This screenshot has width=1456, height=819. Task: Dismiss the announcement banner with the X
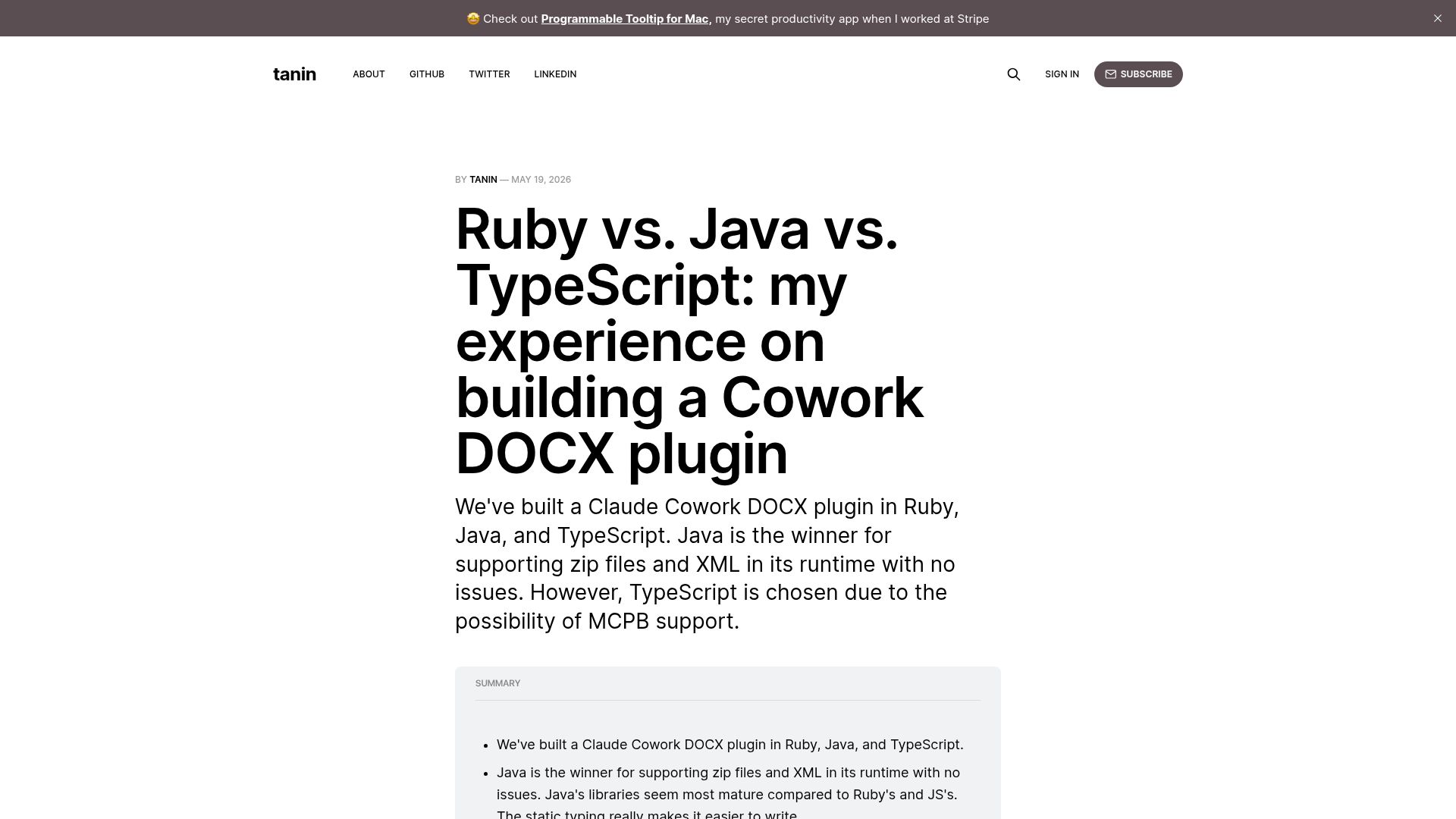(x=1437, y=18)
